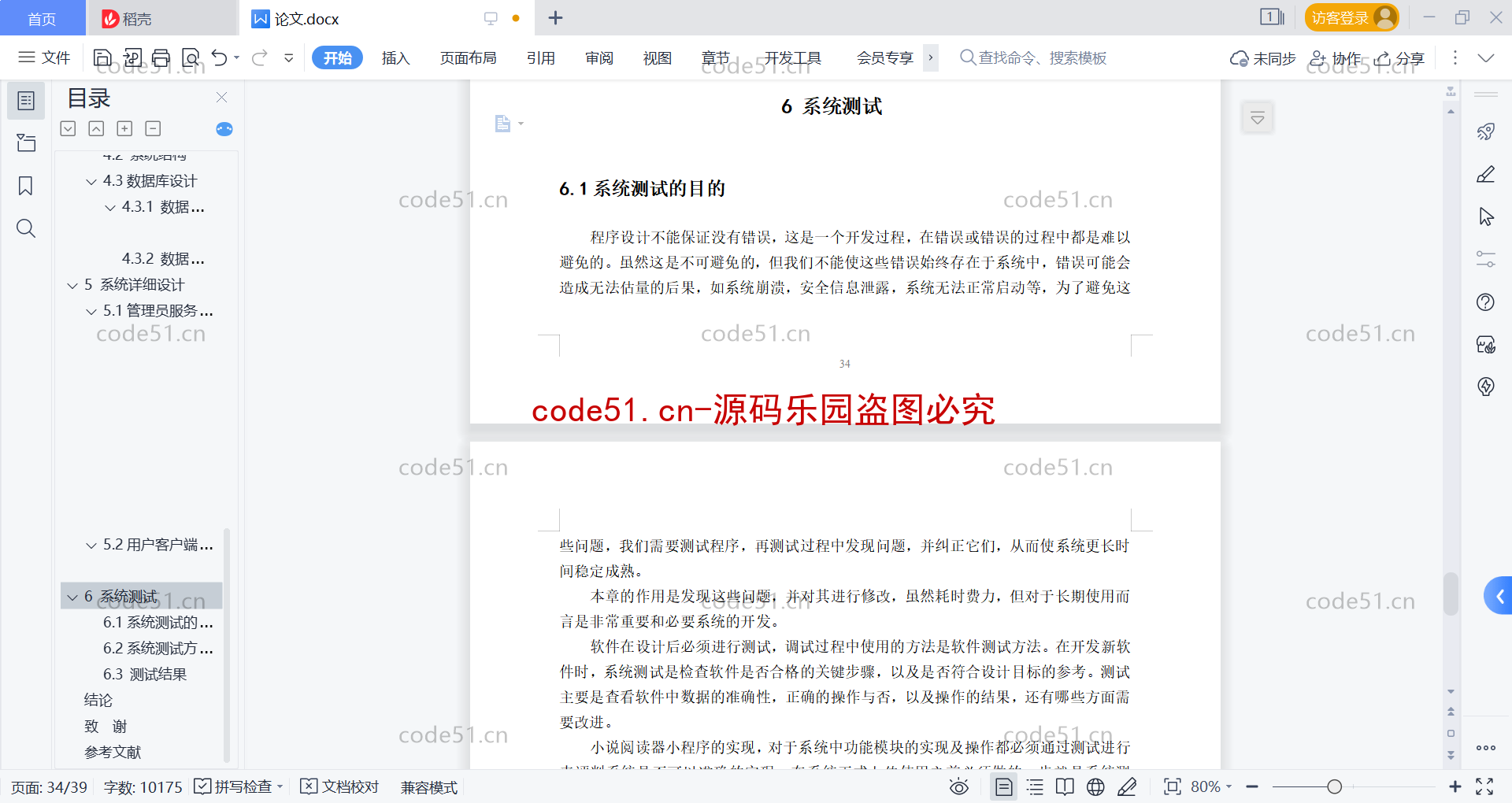Open the chapter navigation icon in left sidebar

click(26, 143)
